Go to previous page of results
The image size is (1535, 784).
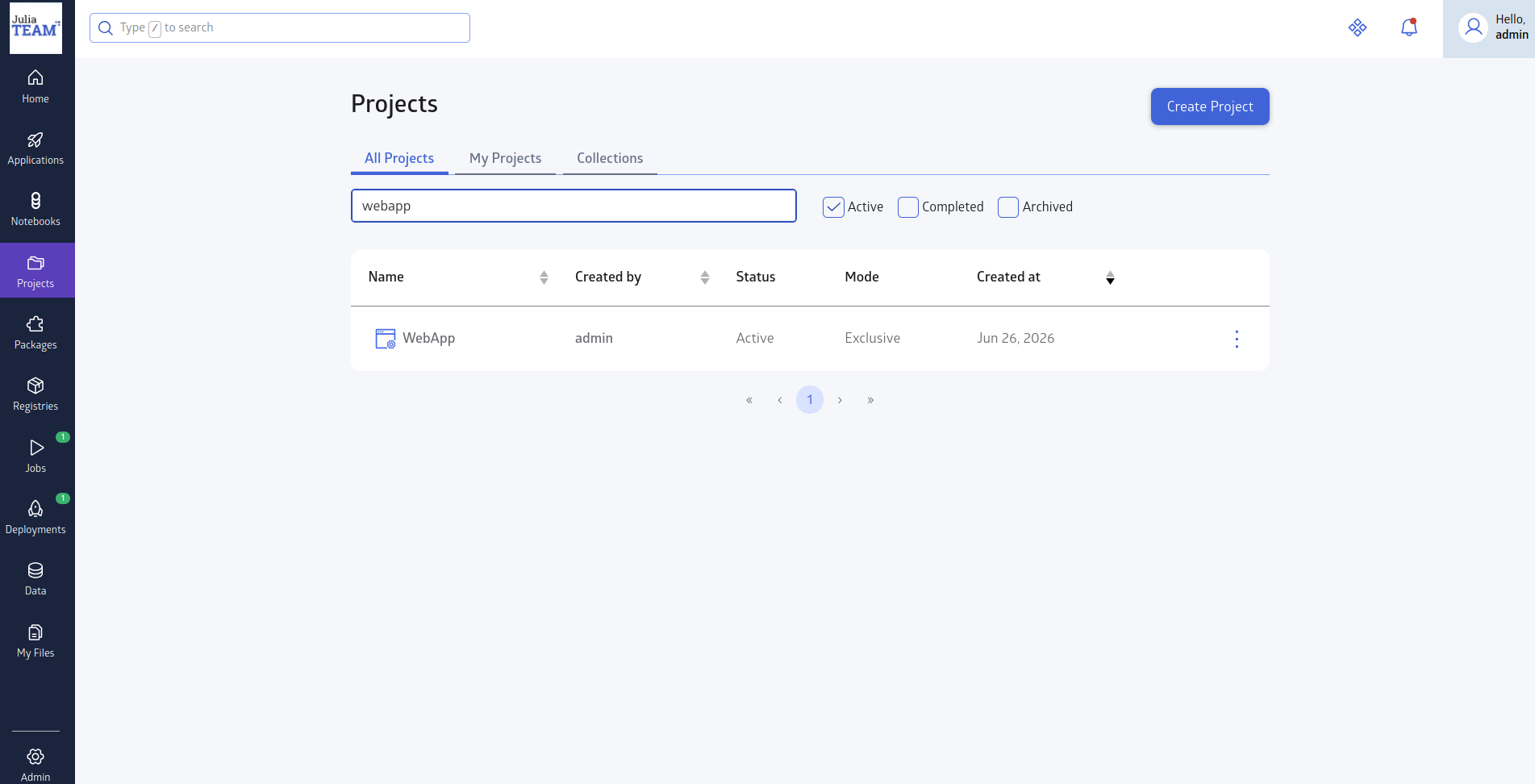(x=780, y=400)
